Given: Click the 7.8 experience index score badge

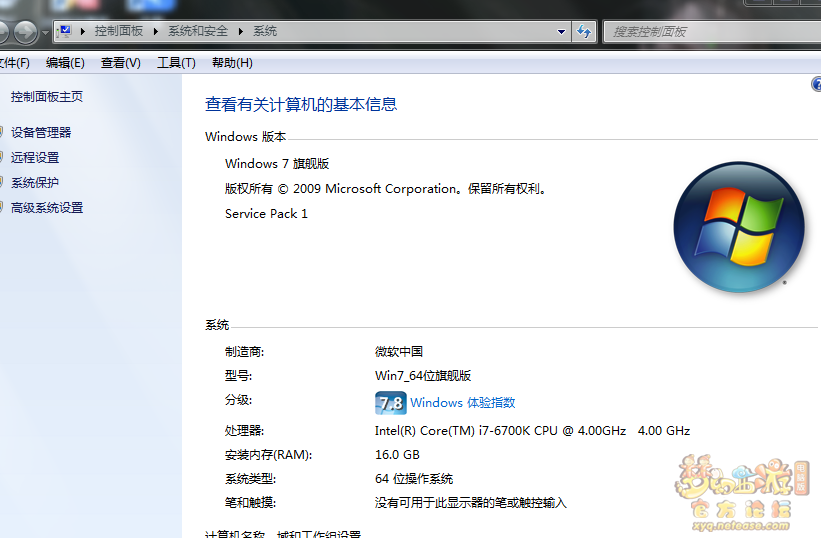Looking at the screenshot, I should [x=391, y=403].
